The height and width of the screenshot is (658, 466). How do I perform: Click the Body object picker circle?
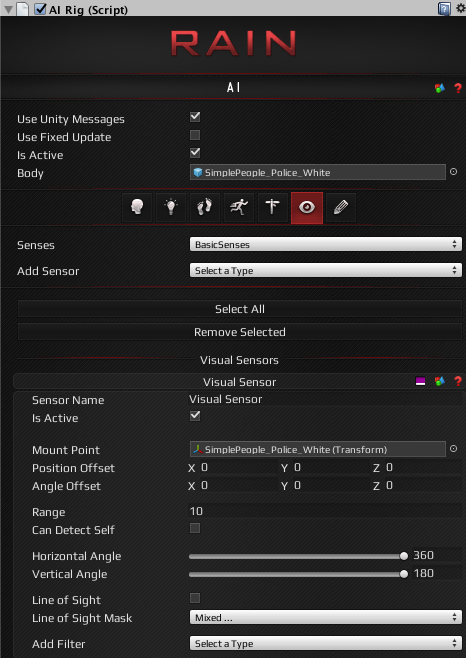(453, 171)
